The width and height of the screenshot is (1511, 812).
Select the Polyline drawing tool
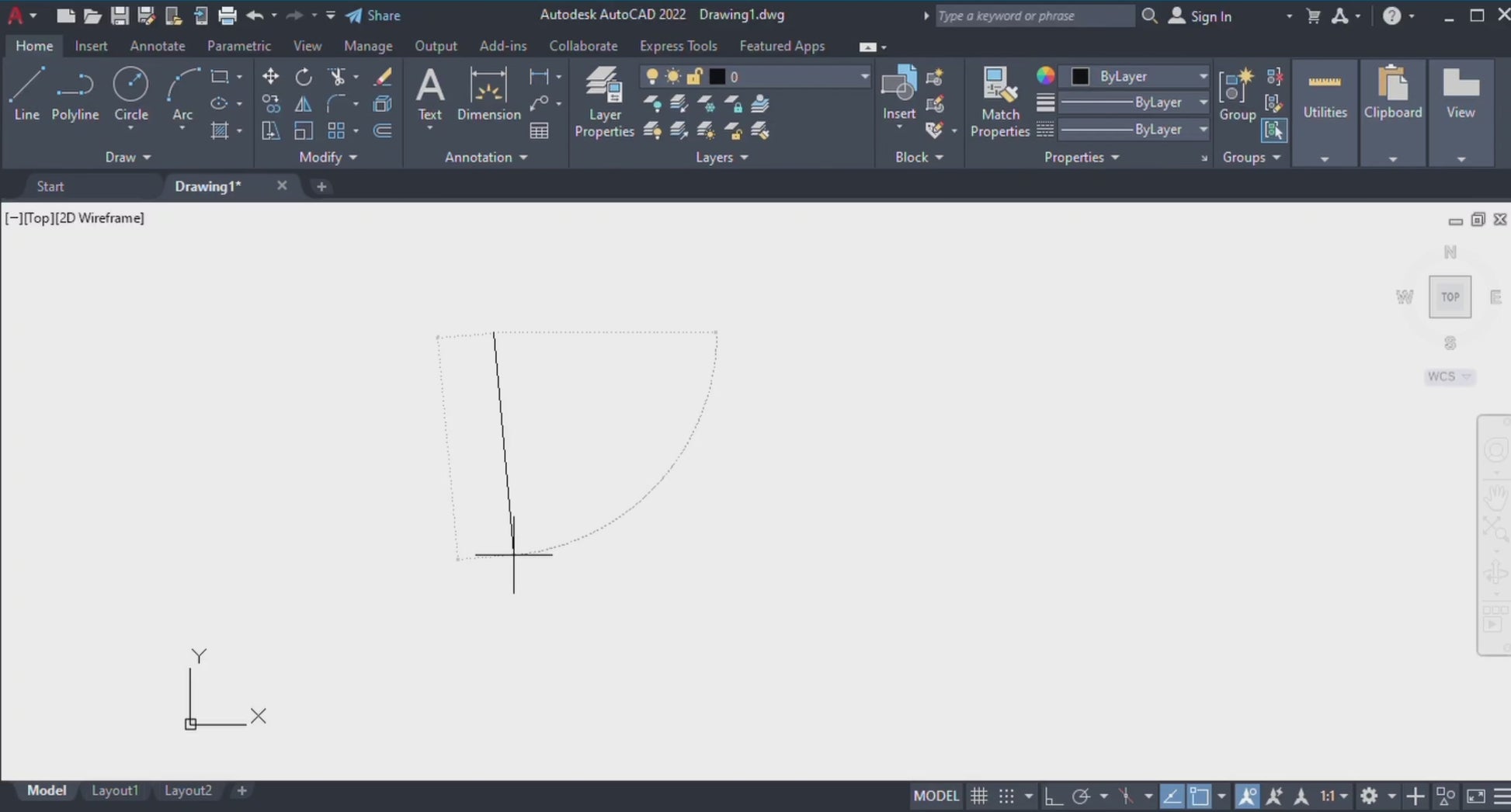(x=75, y=94)
